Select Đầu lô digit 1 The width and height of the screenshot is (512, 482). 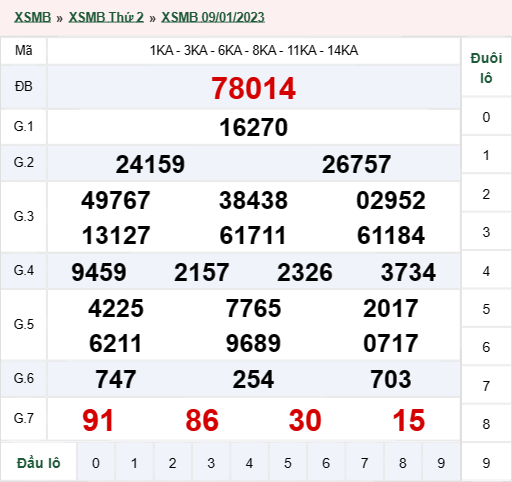pyautogui.click(x=134, y=463)
